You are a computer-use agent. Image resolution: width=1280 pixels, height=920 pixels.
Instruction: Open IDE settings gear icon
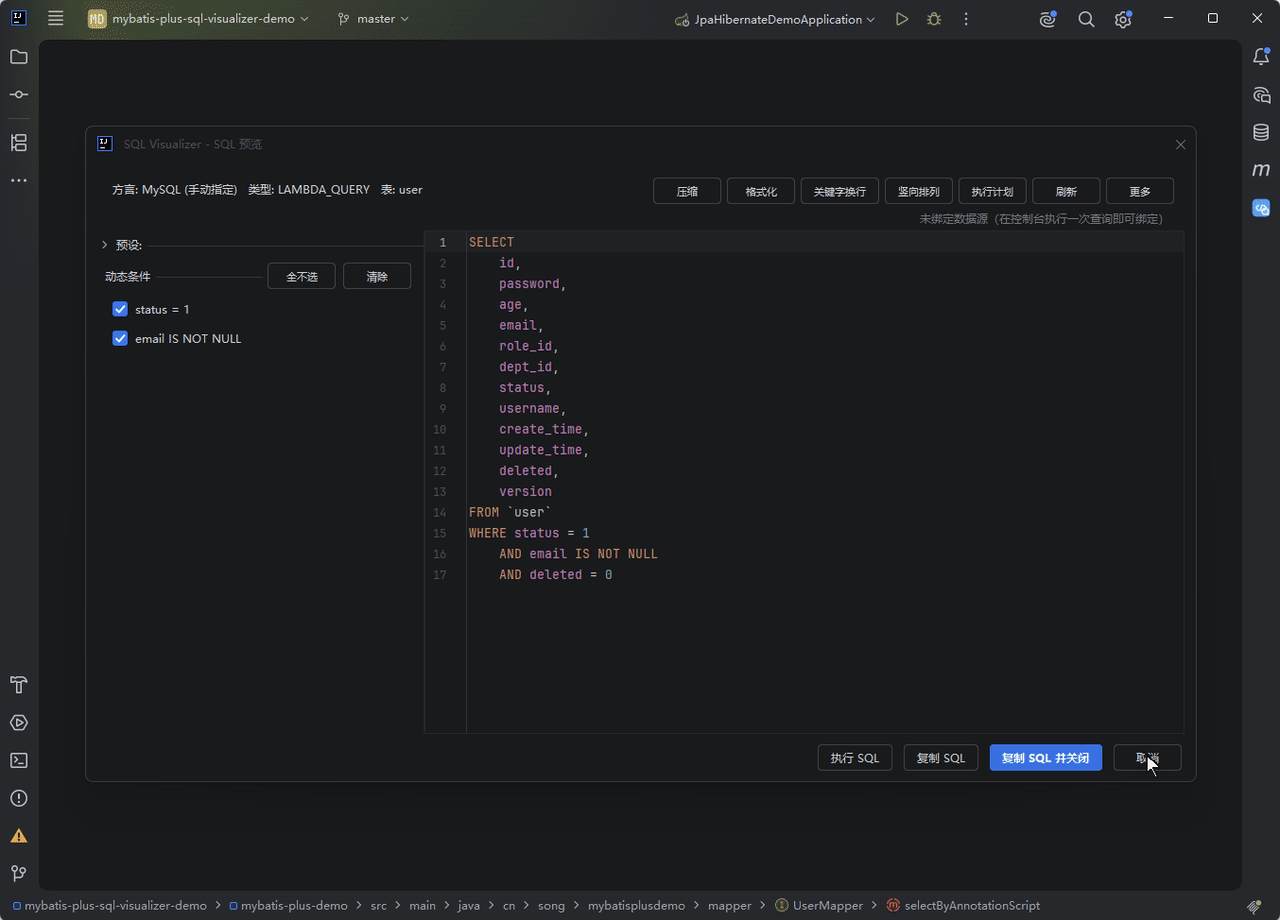[1124, 19]
